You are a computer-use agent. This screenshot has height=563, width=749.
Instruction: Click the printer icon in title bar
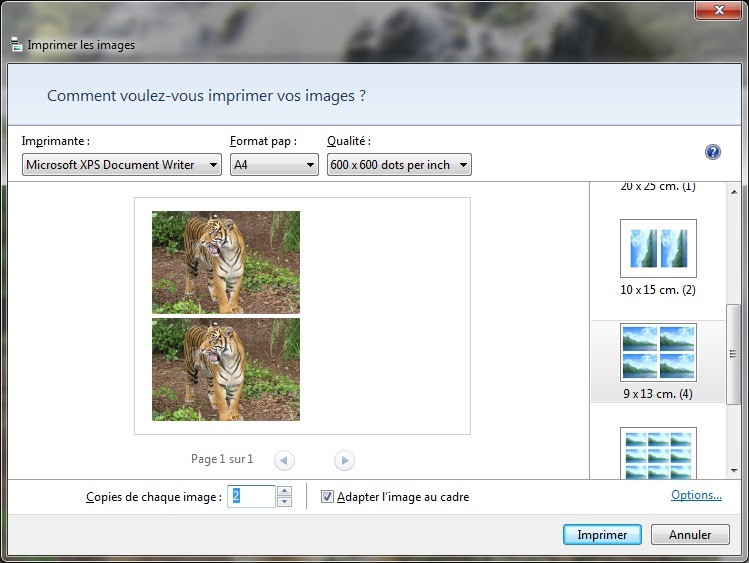tap(16, 44)
